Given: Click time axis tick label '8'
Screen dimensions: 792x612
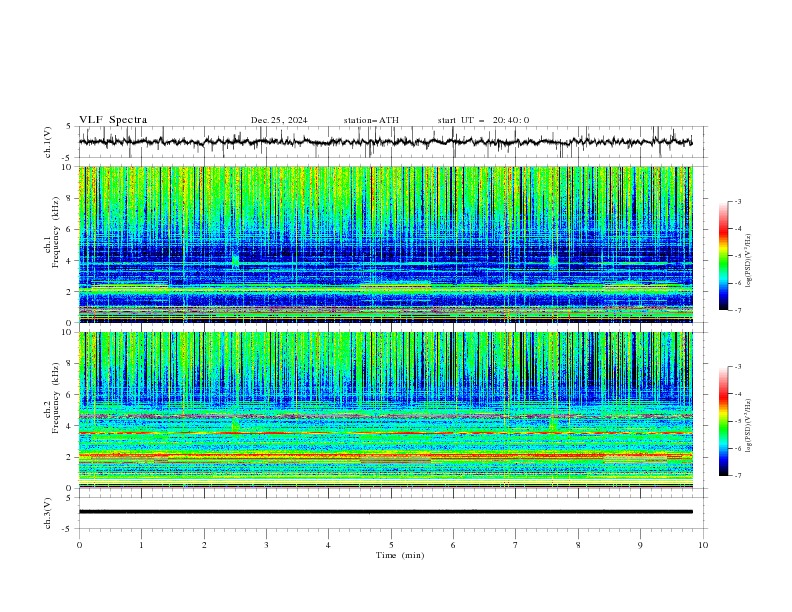Looking at the screenshot, I should (x=578, y=545).
